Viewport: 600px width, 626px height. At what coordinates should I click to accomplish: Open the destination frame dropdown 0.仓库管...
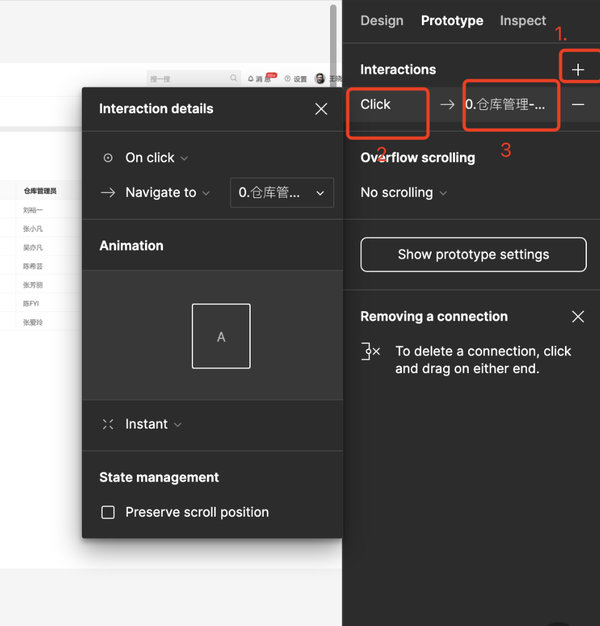tap(282, 193)
